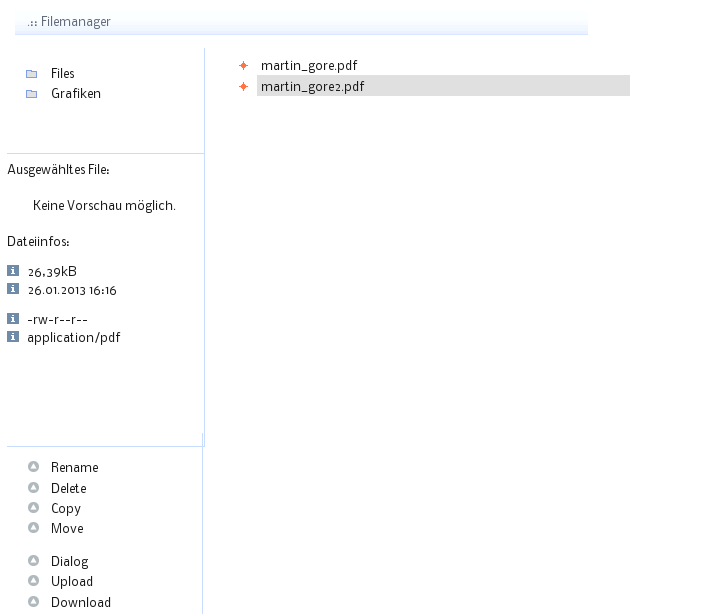Move the selected file
The image size is (717, 616).
tap(67, 528)
